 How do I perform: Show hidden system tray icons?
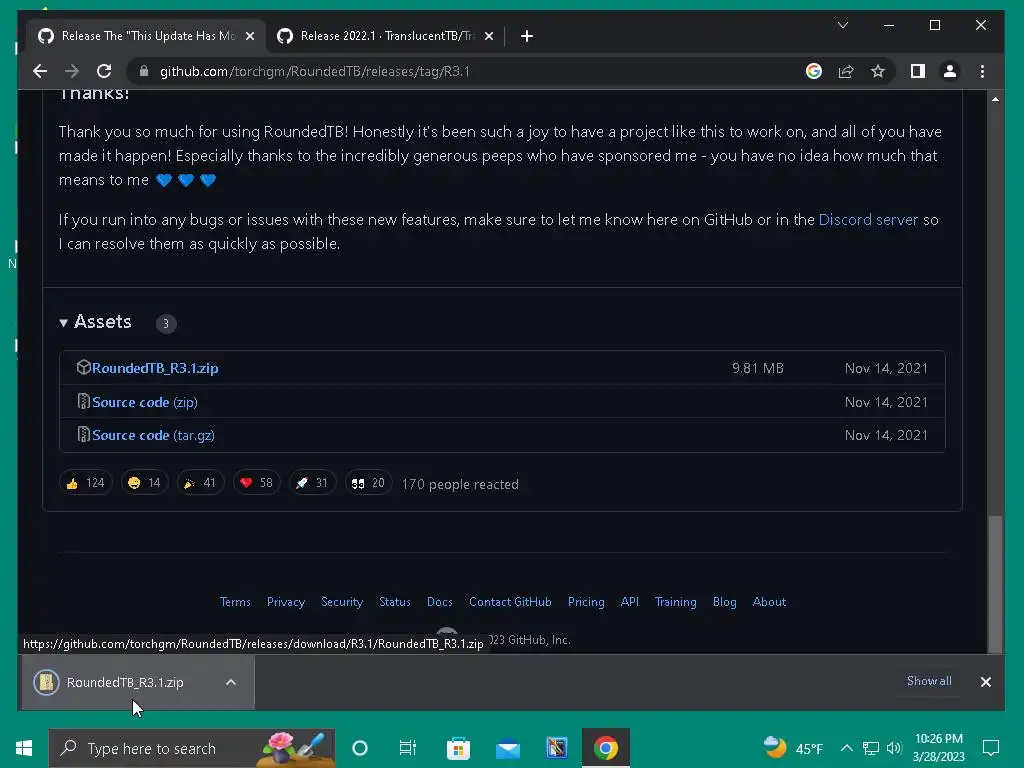[x=846, y=748]
